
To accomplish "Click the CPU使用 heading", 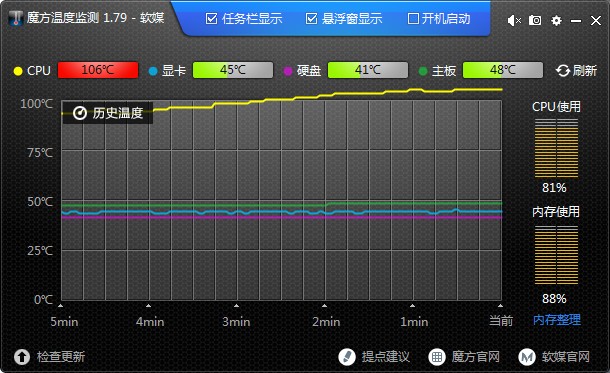I will (556, 107).
